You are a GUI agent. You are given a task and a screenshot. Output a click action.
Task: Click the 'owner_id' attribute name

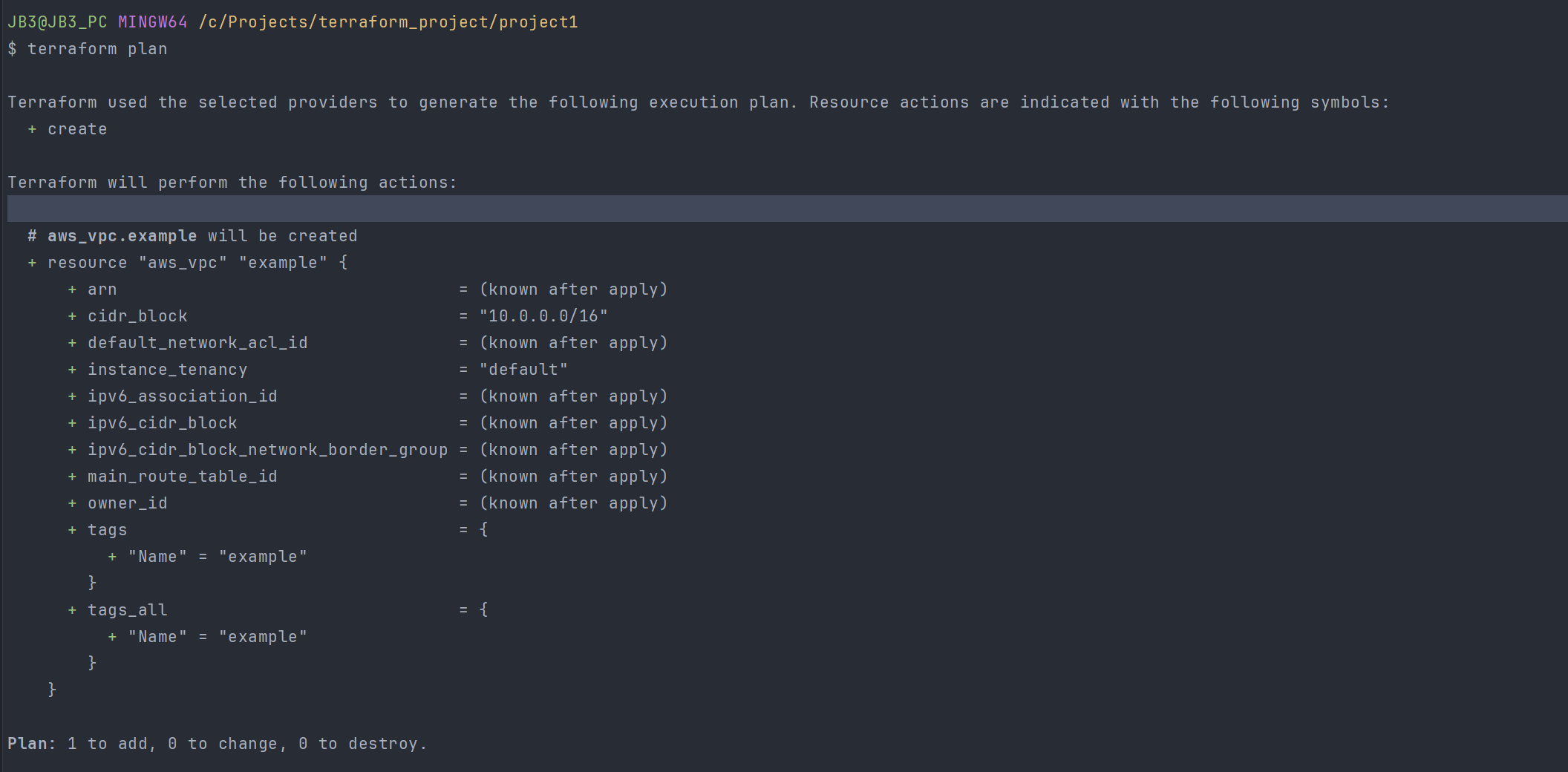(x=128, y=503)
